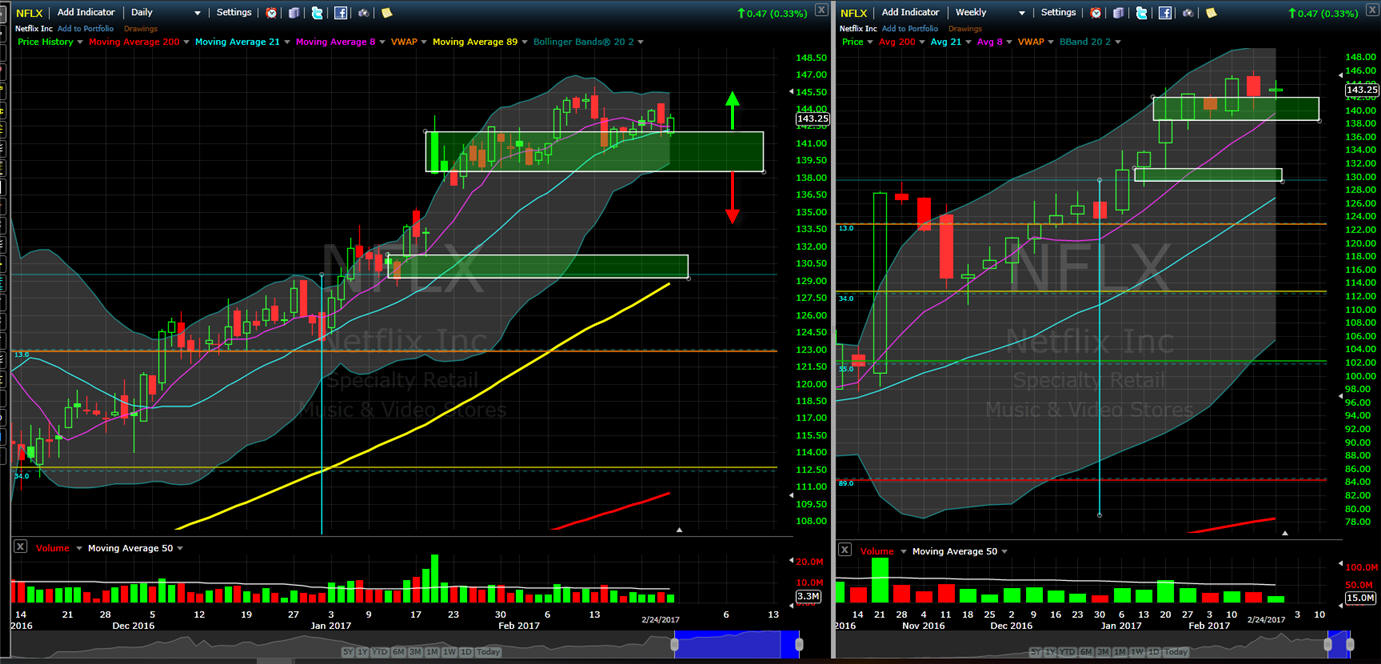Close the Weekly chart Volume pane
This screenshot has width=1381, height=664.
(x=845, y=550)
